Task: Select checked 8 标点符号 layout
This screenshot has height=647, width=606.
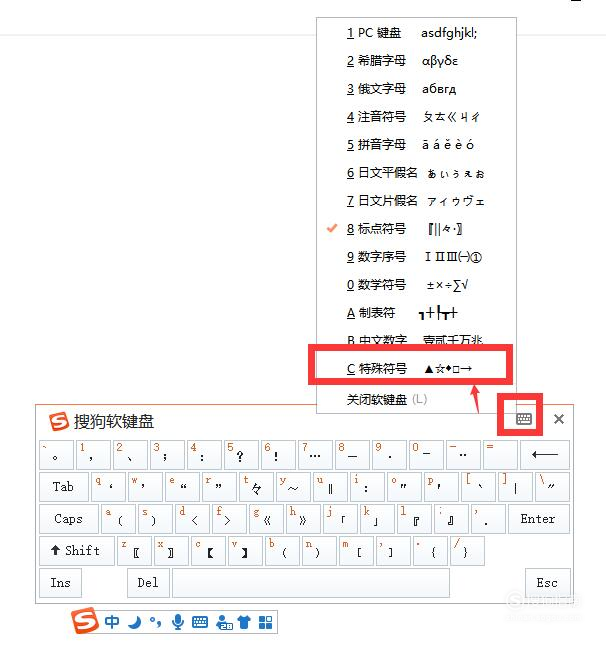Action: click(416, 229)
